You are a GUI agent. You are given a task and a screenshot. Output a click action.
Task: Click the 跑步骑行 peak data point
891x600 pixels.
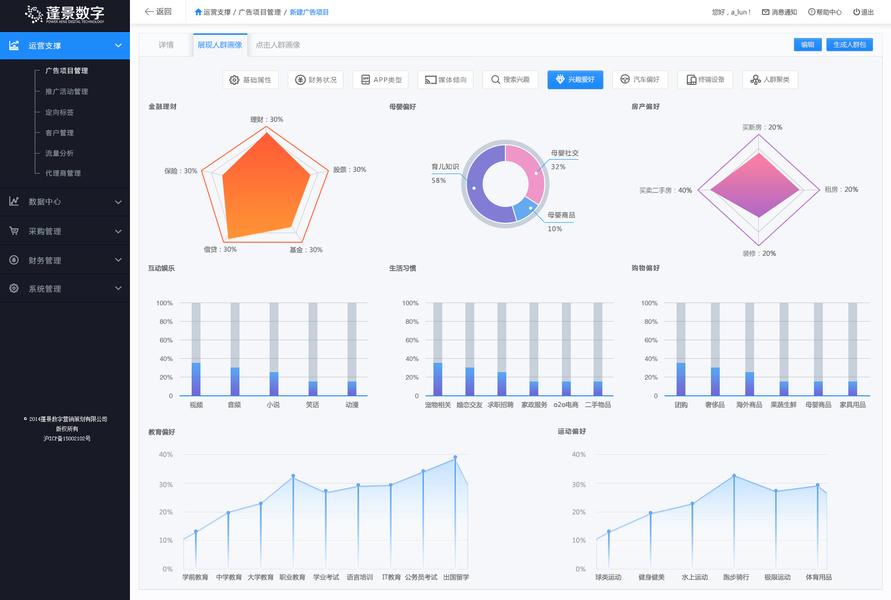coord(734,476)
